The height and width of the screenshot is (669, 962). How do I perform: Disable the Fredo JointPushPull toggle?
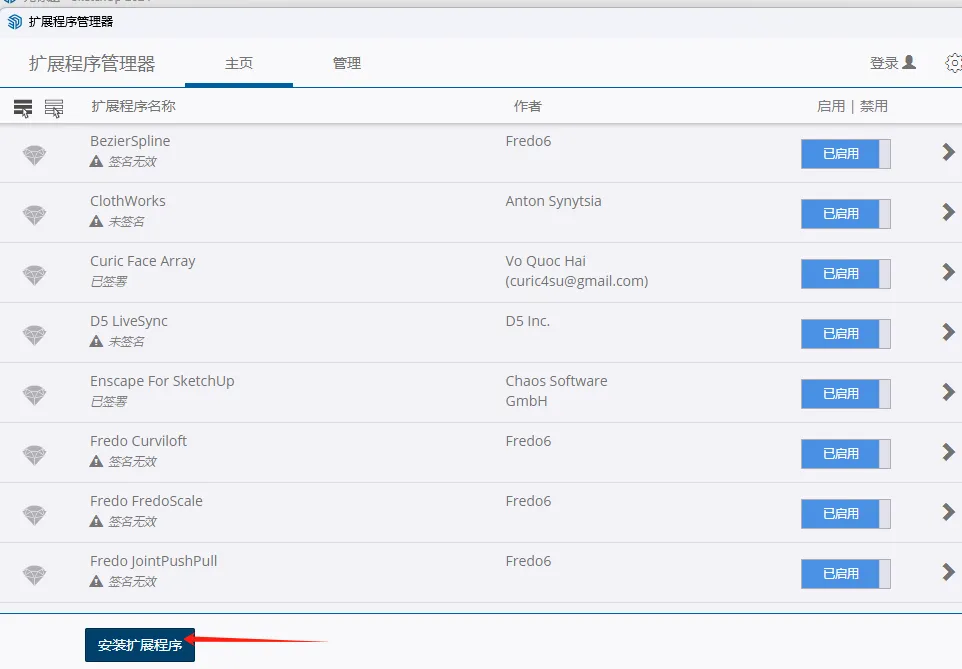click(x=846, y=574)
